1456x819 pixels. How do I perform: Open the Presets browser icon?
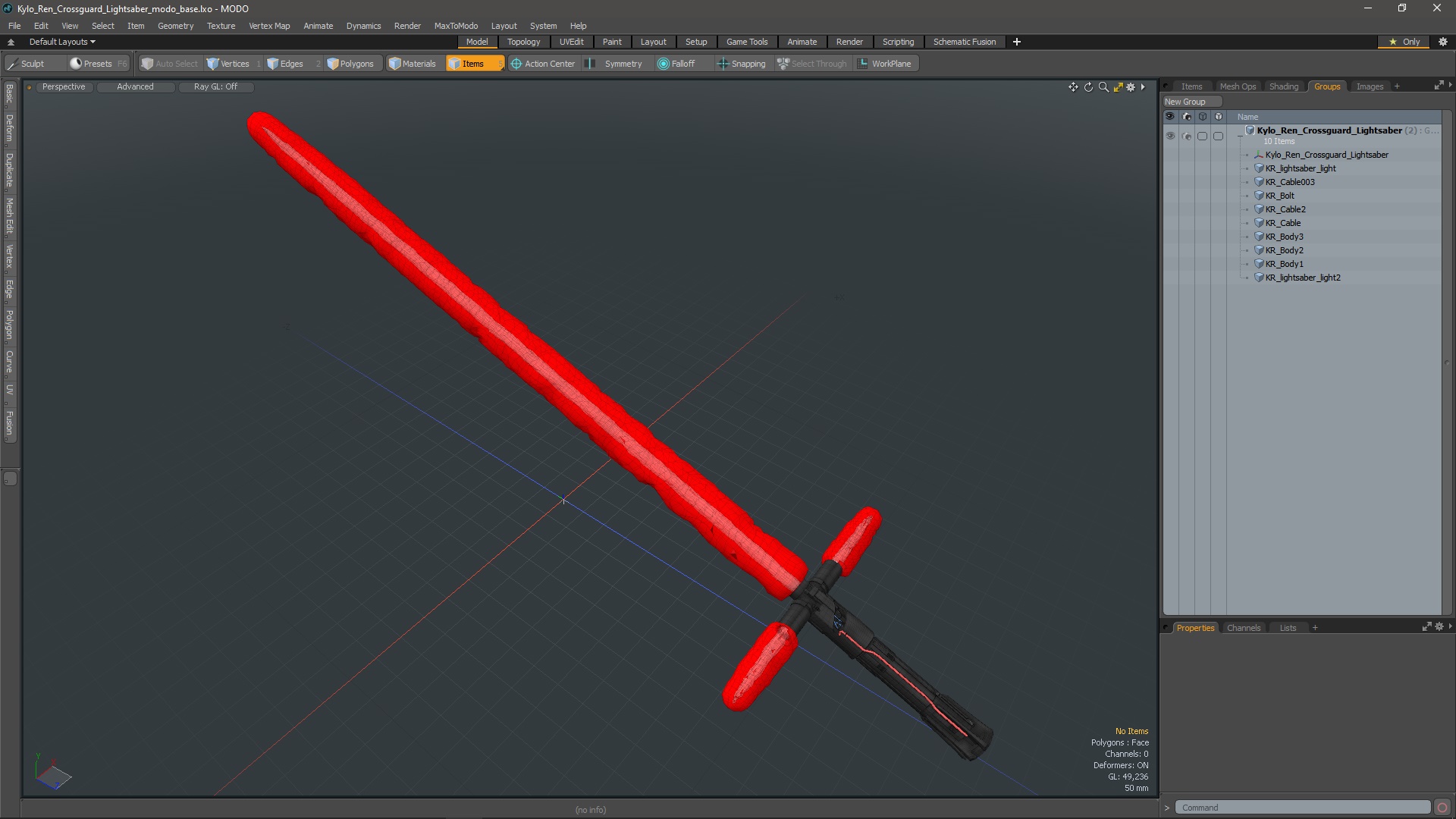(76, 64)
